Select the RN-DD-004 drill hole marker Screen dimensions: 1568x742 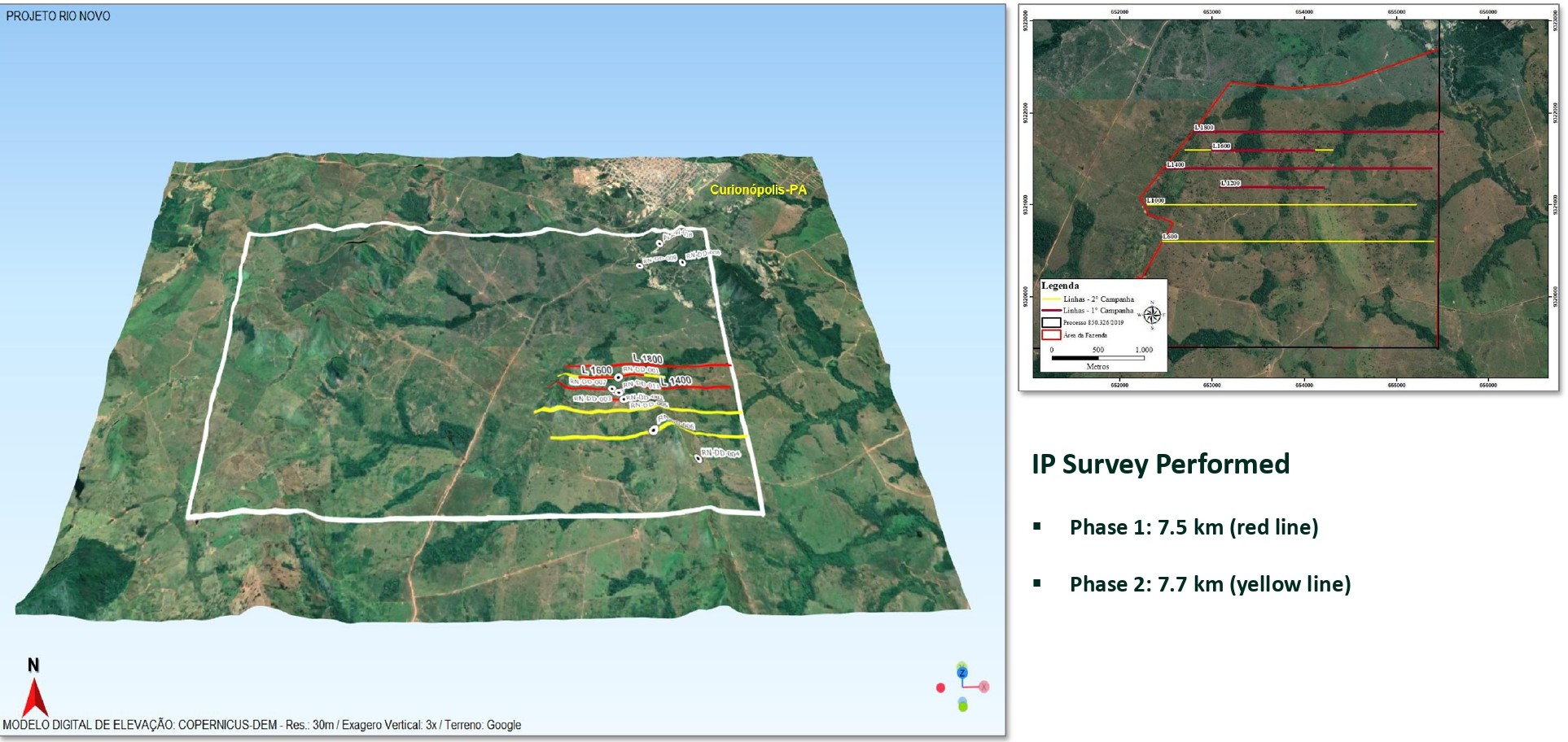[x=699, y=459]
